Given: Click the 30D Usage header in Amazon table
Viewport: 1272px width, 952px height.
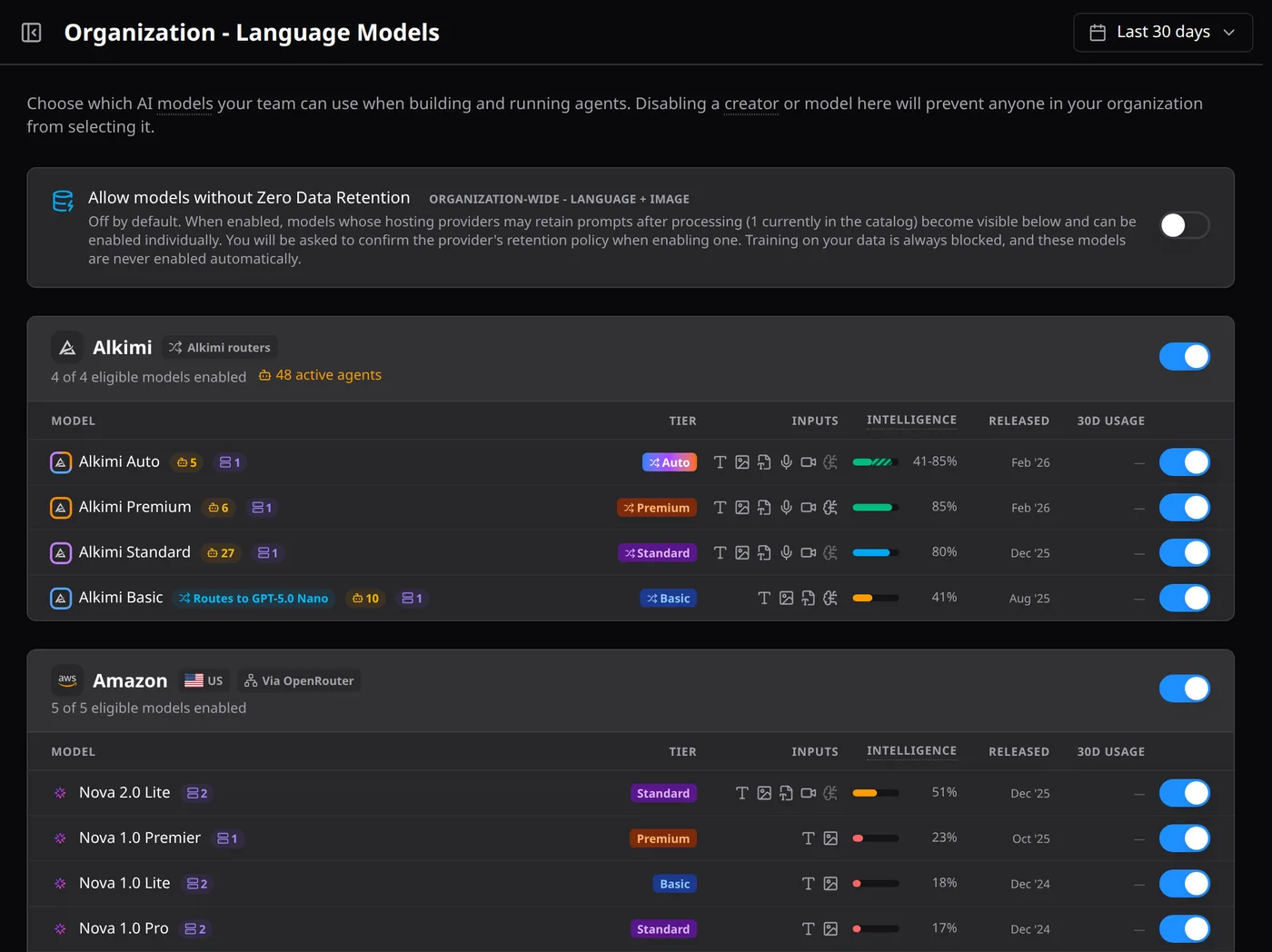Looking at the screenshot, I should 1111,751.
